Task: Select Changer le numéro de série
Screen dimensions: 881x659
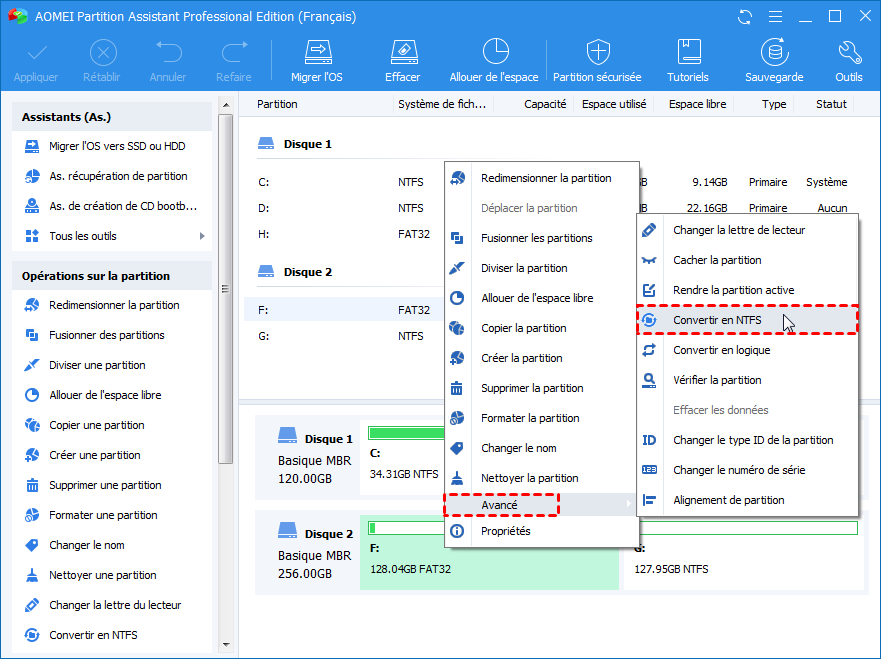Action: point(747,470)
